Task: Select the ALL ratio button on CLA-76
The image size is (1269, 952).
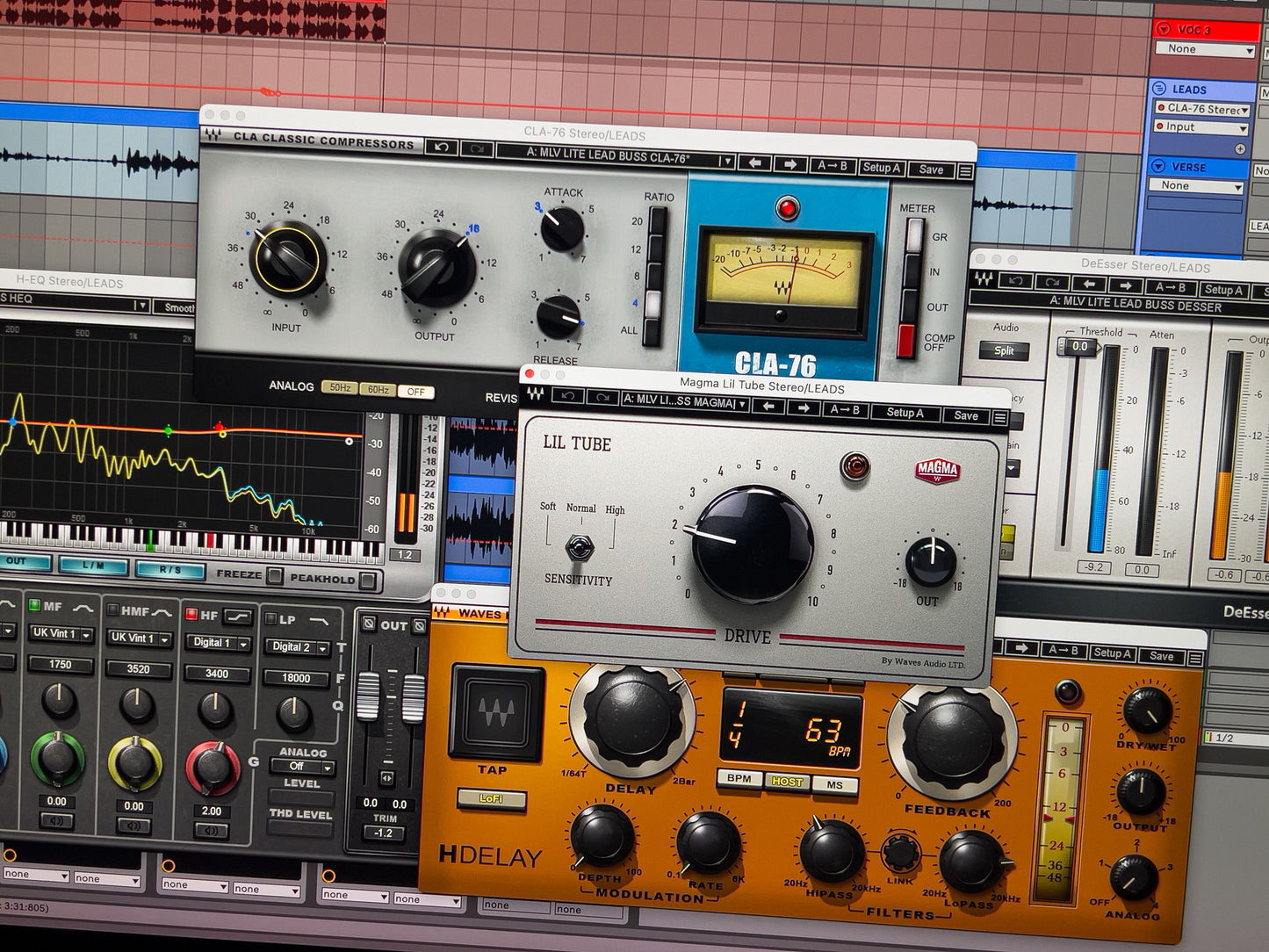Action: (654, 330)
